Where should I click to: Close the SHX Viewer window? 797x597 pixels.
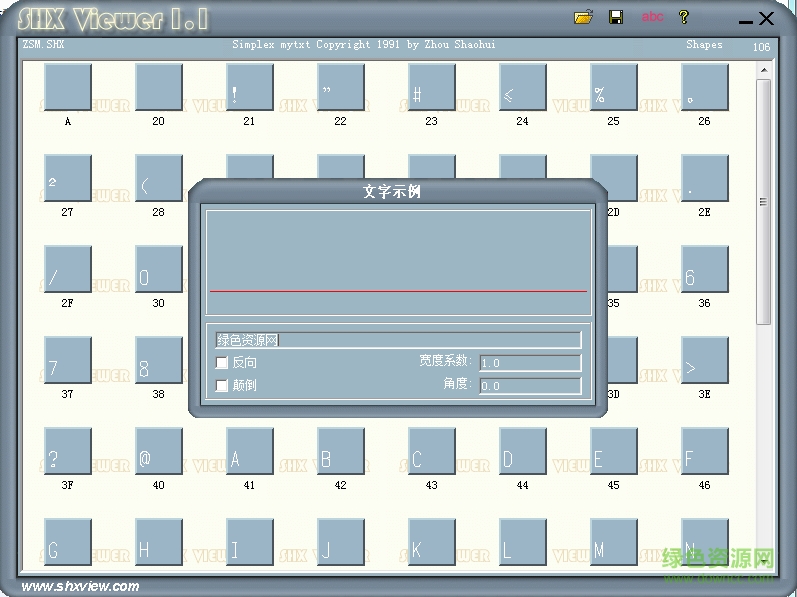click(x=766, y=18)
